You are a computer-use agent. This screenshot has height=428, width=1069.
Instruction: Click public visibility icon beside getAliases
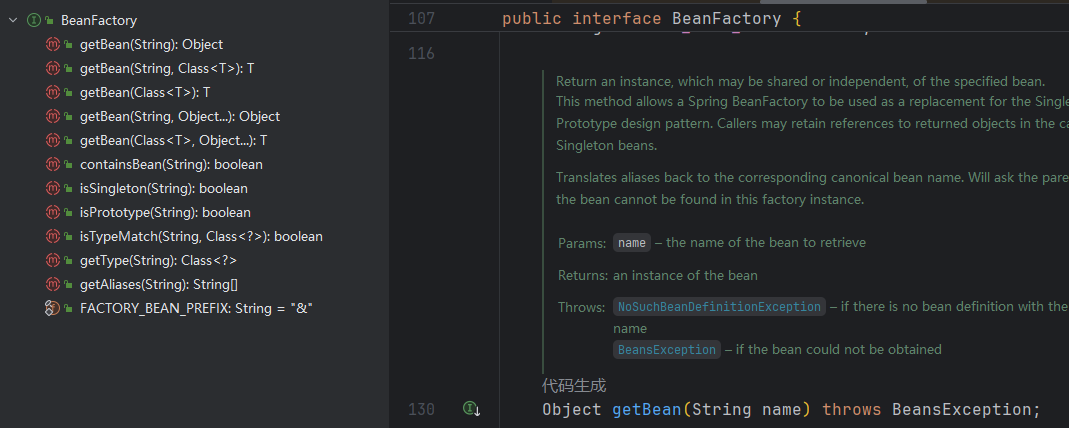click(x=68, y=285)
